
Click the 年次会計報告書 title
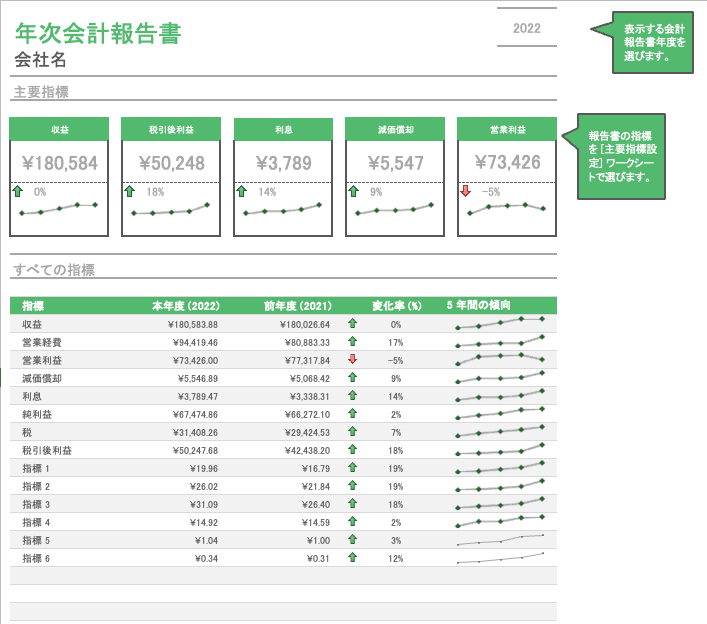(98, 33)
